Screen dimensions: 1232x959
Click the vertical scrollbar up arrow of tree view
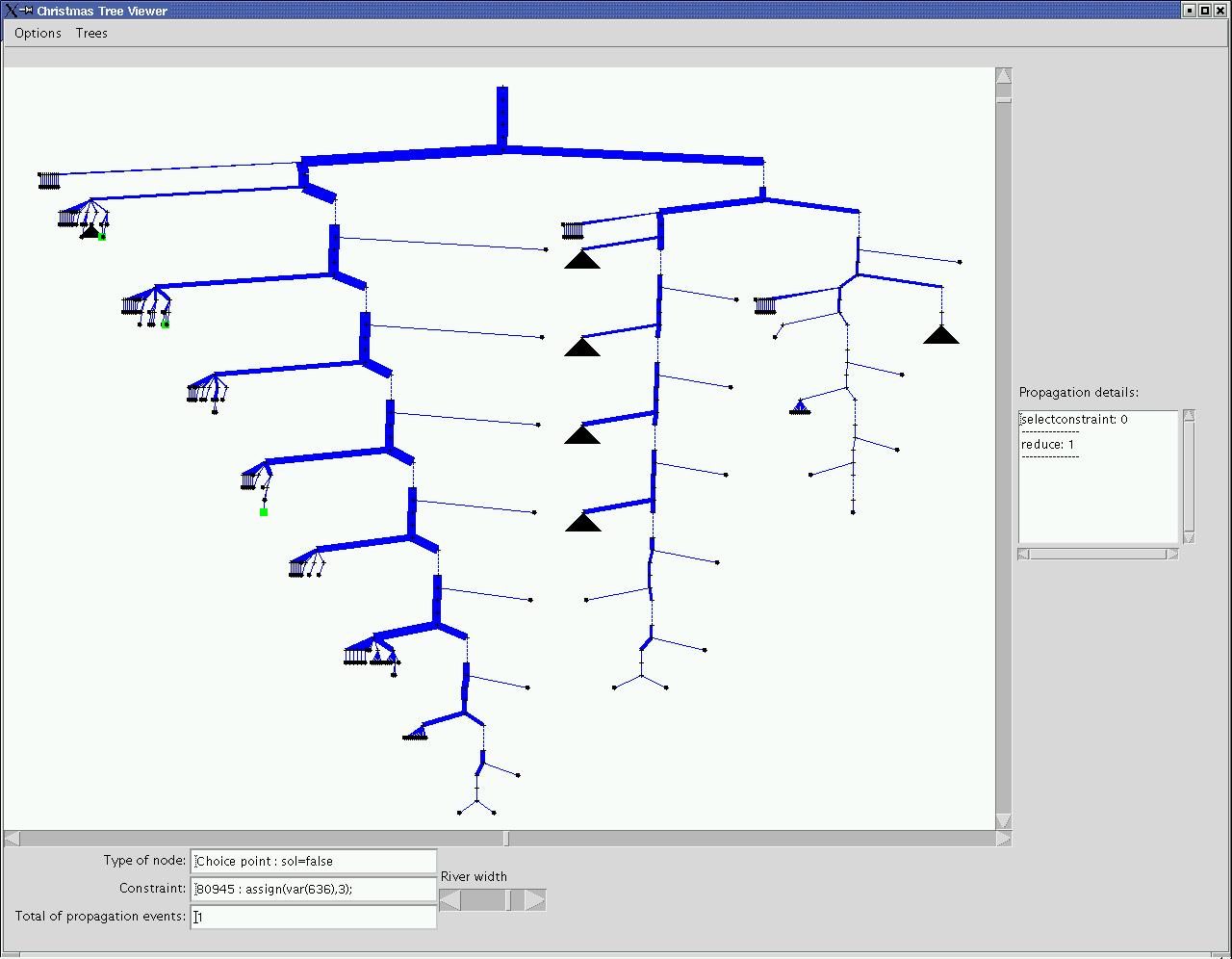pos(1003,76)
